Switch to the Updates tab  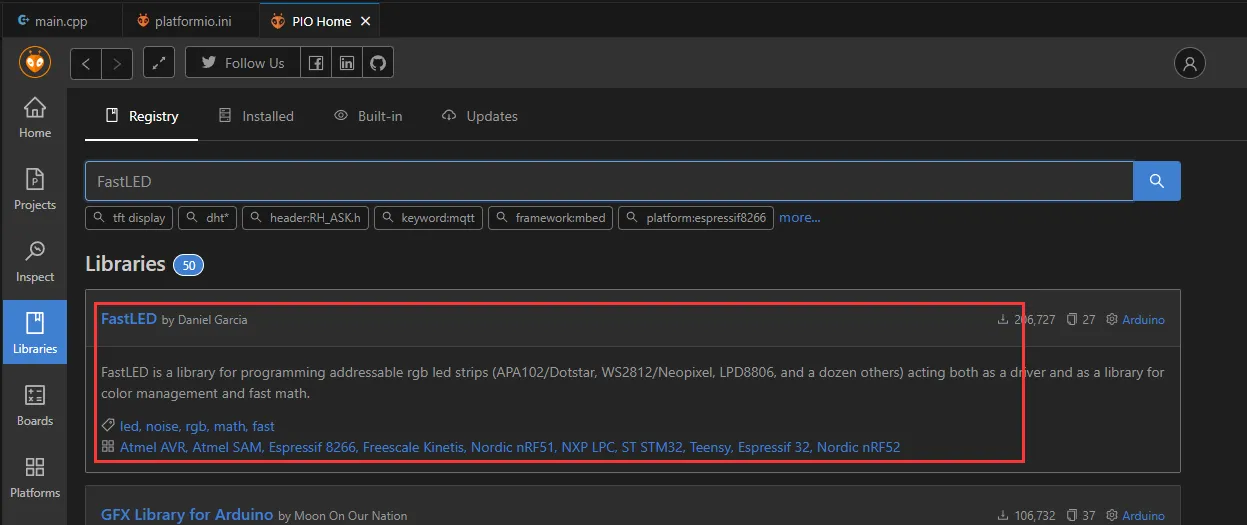pos(479,116)
